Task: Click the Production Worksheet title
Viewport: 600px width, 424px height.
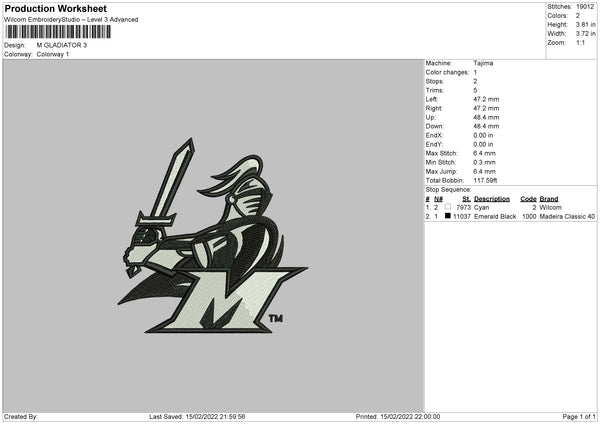Action: pos(55,8)
